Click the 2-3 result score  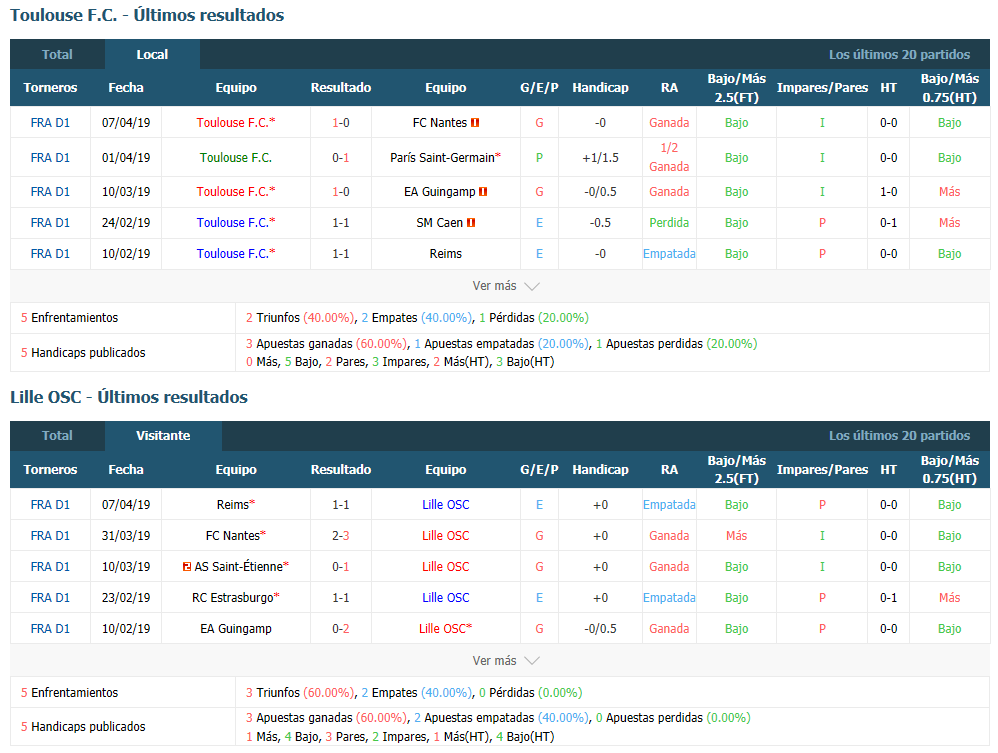[341, 536]
